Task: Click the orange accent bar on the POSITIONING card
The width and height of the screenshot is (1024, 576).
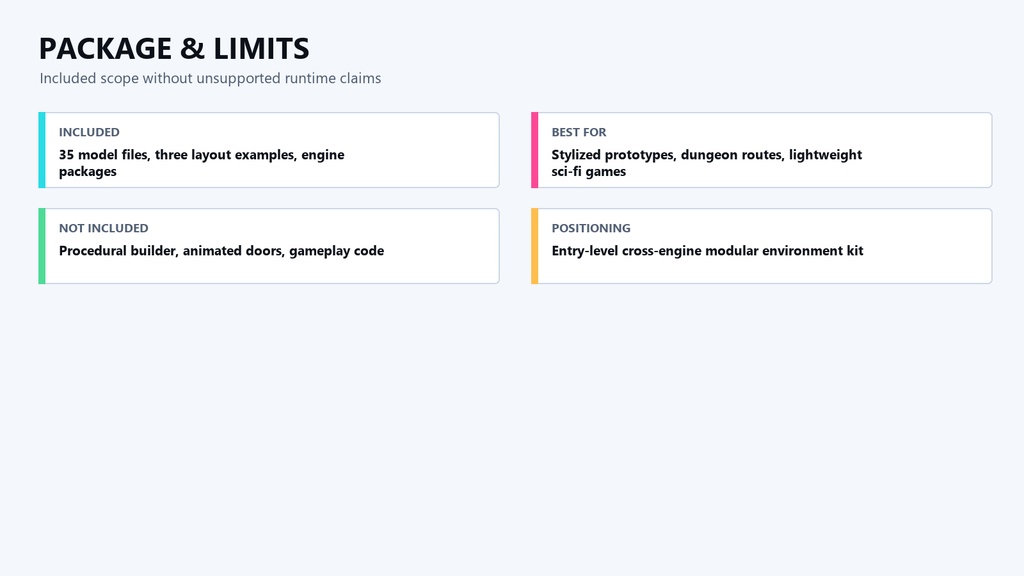Action: [x=534, y=246]
